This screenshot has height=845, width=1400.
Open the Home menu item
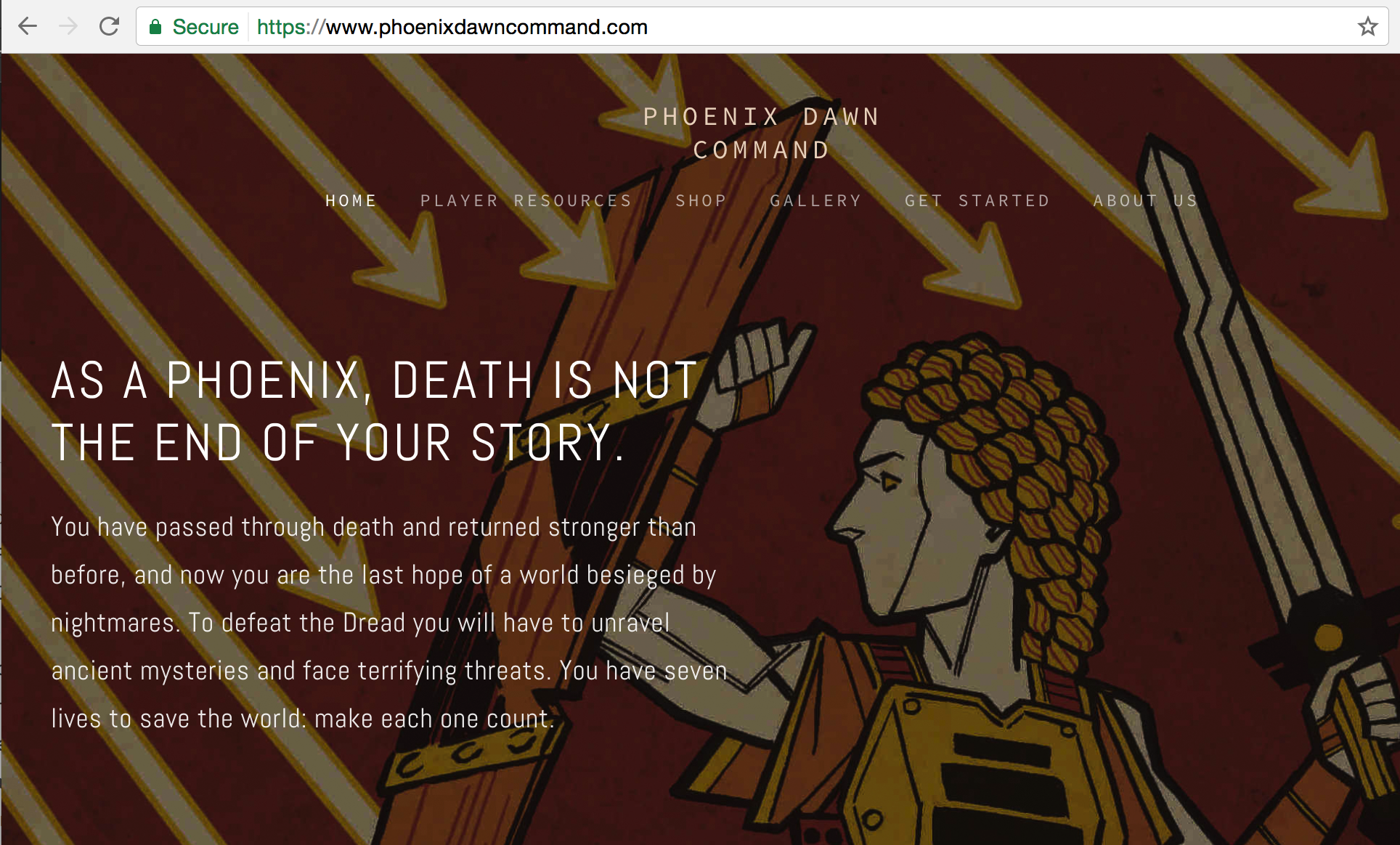coord(351,201)
